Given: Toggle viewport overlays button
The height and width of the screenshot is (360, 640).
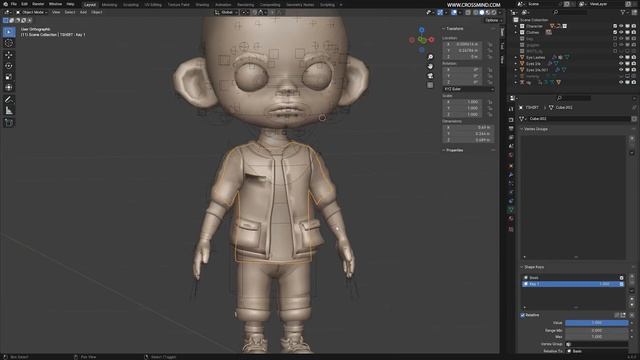Looking at the screenshot, I should click(454, 12).
